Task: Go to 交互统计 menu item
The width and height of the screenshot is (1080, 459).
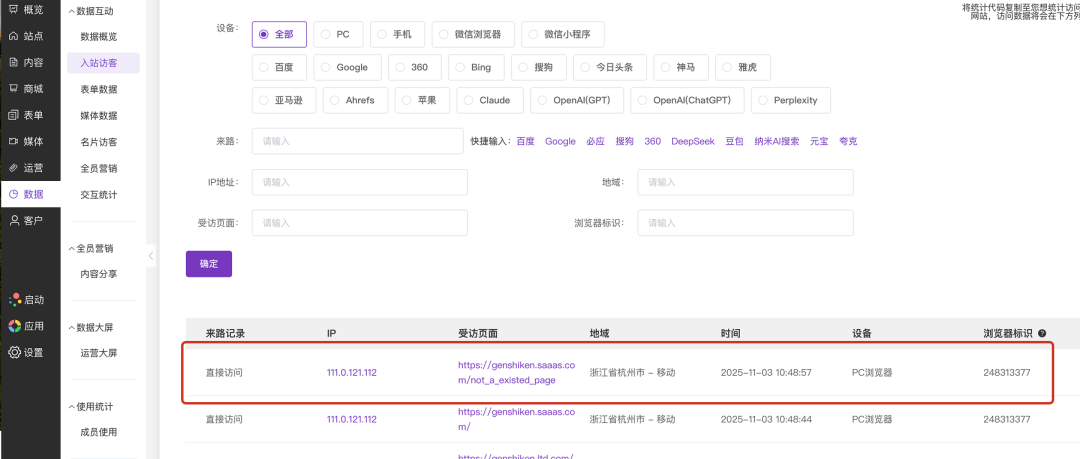Action: tap(98, 194)
